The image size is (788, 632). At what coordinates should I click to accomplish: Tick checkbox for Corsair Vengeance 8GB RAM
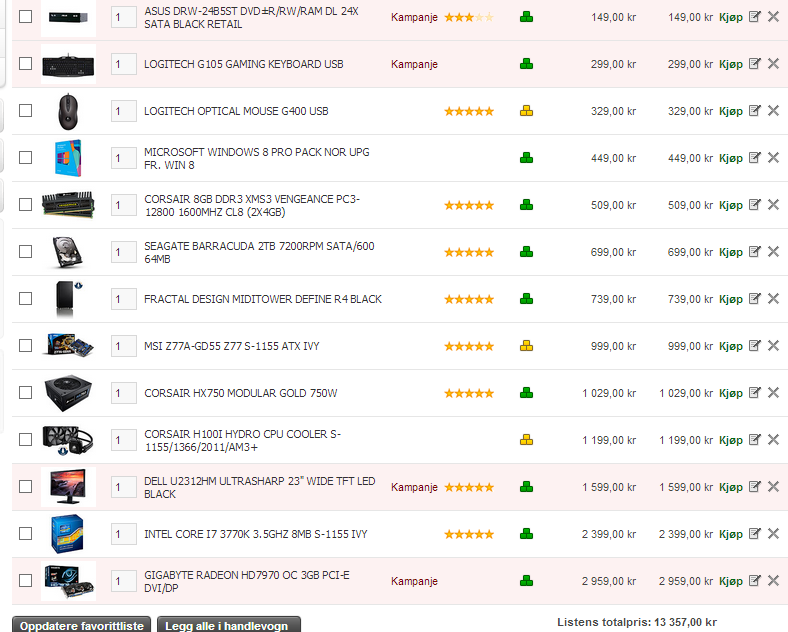25,204
